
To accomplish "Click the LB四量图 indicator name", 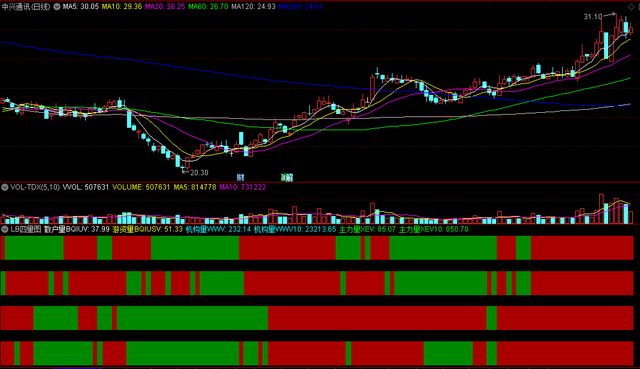I will tap(26, 229).
